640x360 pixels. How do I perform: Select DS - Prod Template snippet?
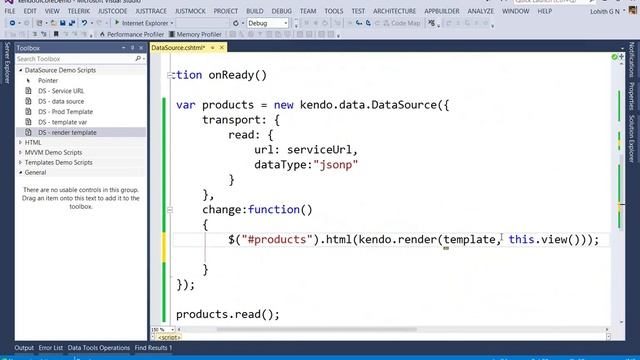click(65, 111)
